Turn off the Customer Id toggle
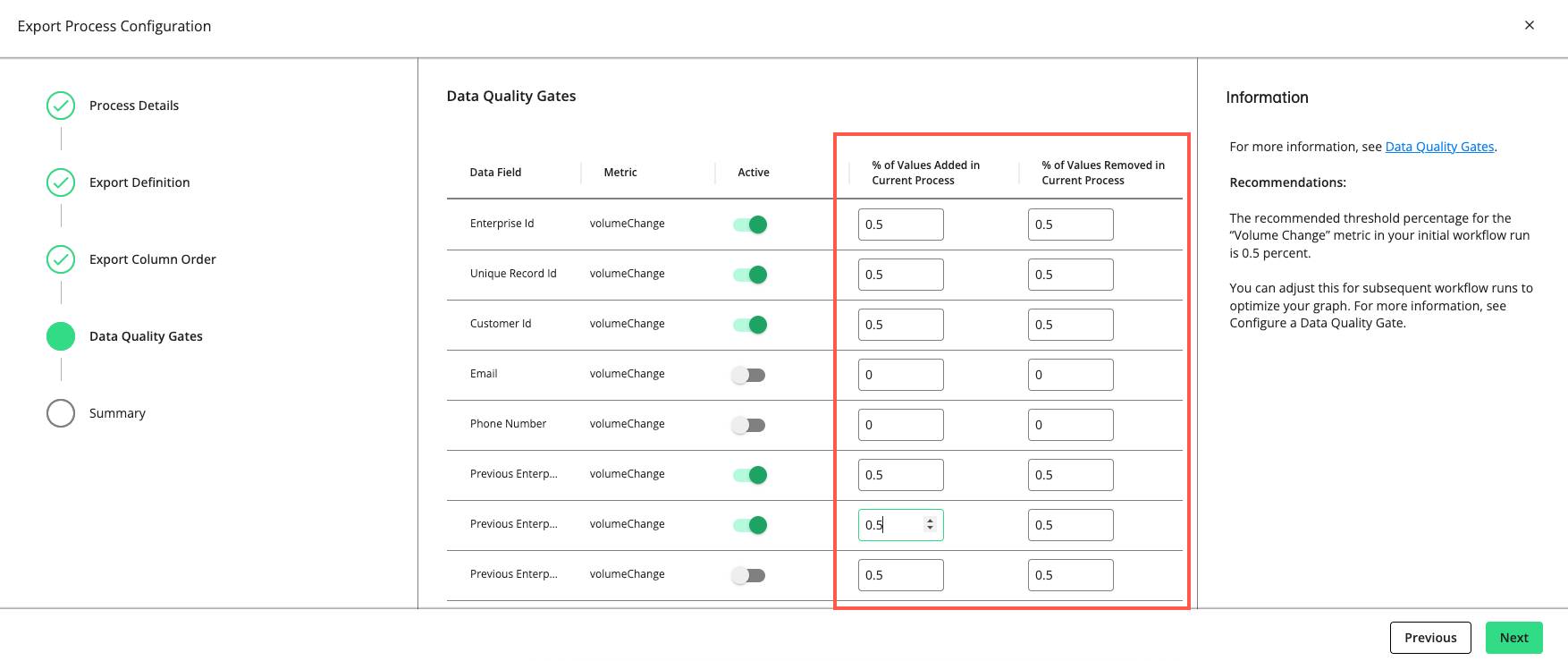 tap(750, 325)
